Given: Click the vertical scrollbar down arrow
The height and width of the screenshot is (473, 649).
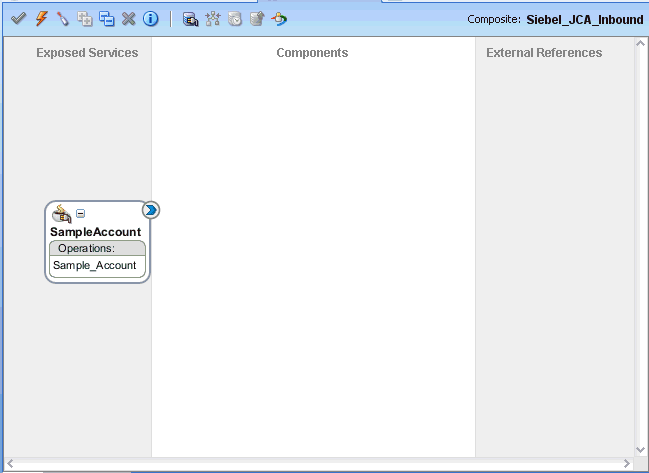Looking at the screenshot, I should [x=640, y=449].
